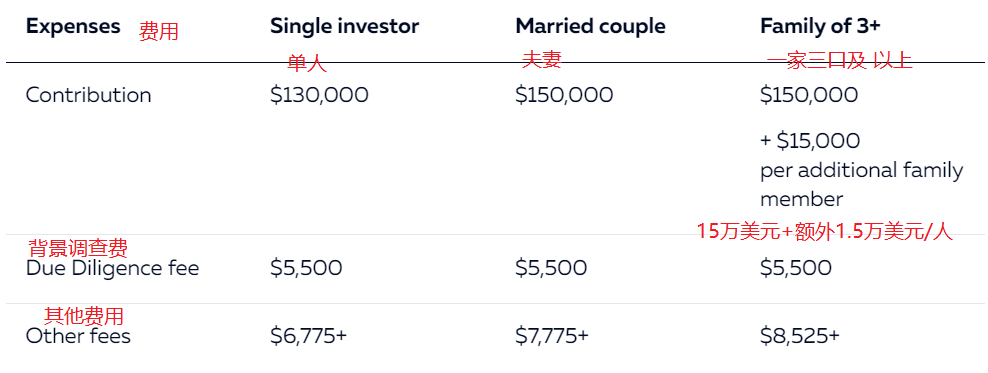Click the Due Diligence fee label
This screenshot has width=988, height=373.
[x=112, y=268]
